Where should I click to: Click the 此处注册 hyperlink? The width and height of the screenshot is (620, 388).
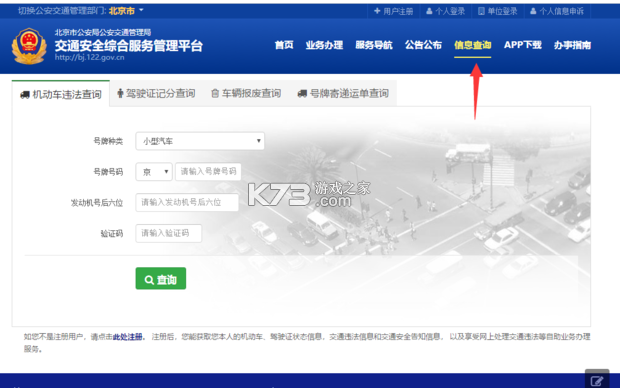(x=127, y=337)
